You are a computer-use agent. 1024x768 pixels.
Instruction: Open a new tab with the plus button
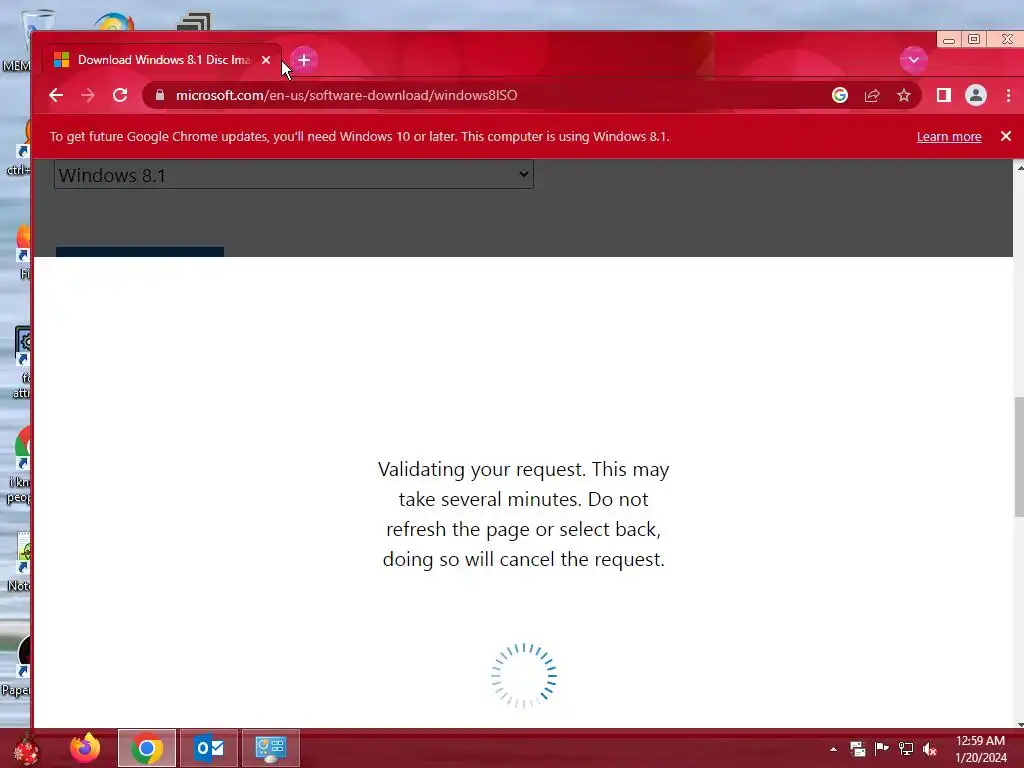[x=304, y=60]
